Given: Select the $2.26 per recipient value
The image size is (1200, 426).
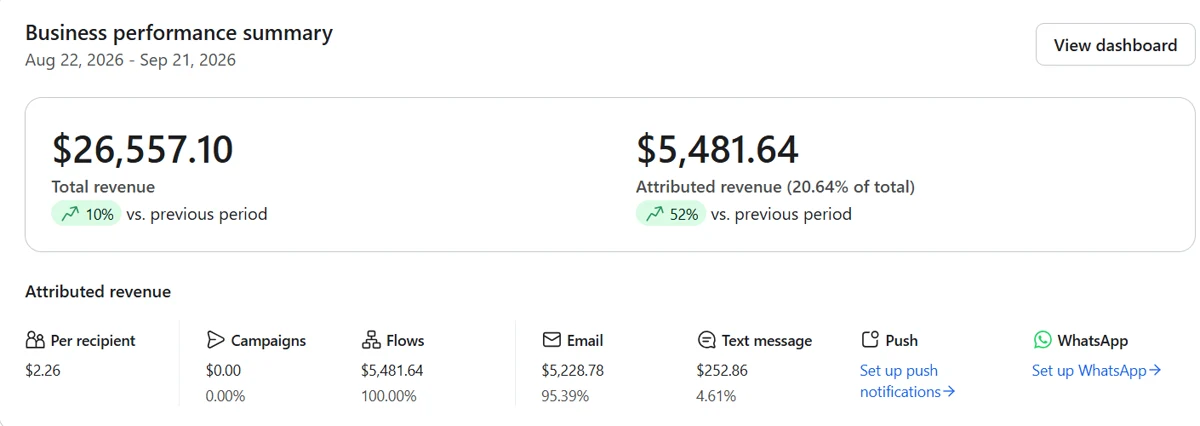Looking at the screenshot, I should pos(43,370).
